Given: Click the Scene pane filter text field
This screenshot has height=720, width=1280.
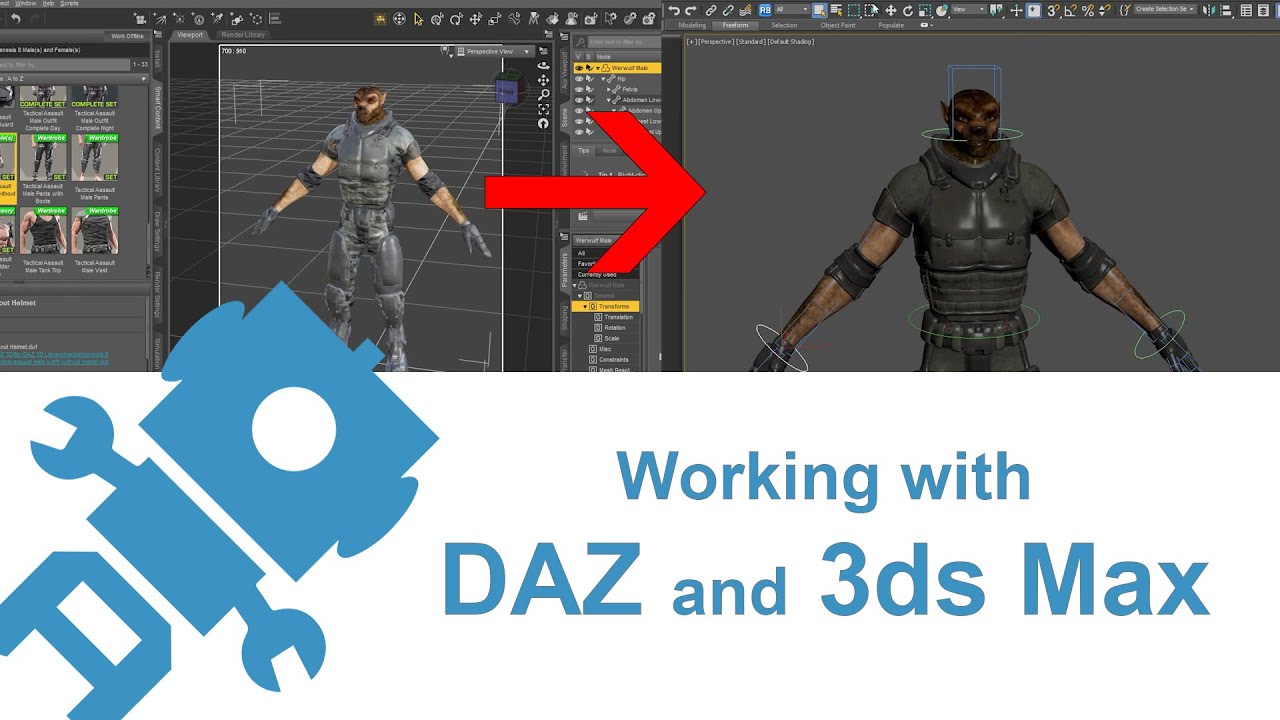Looking at the screenshot, I should (x=625, y=42).
